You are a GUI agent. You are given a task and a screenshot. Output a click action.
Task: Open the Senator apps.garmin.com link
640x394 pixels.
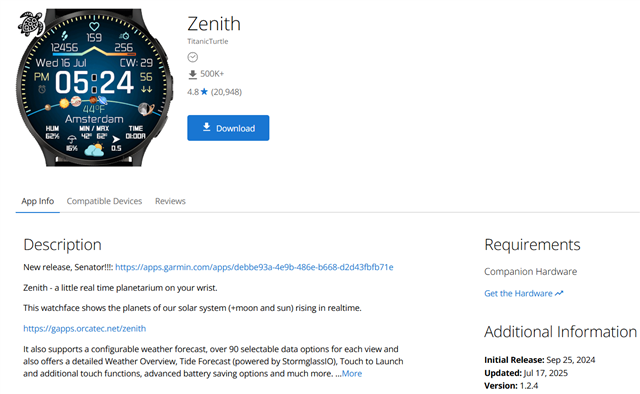click(x=254, y=267)
